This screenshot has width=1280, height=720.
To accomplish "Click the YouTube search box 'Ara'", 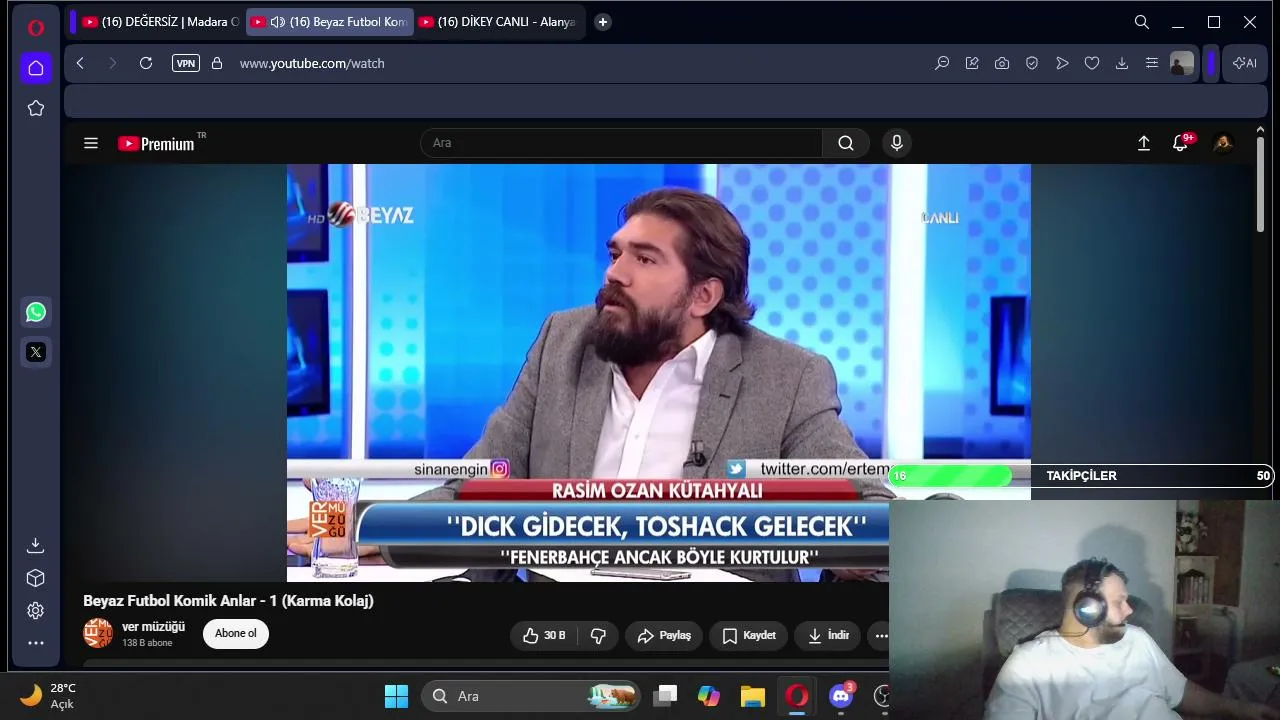I will [621, 143].
